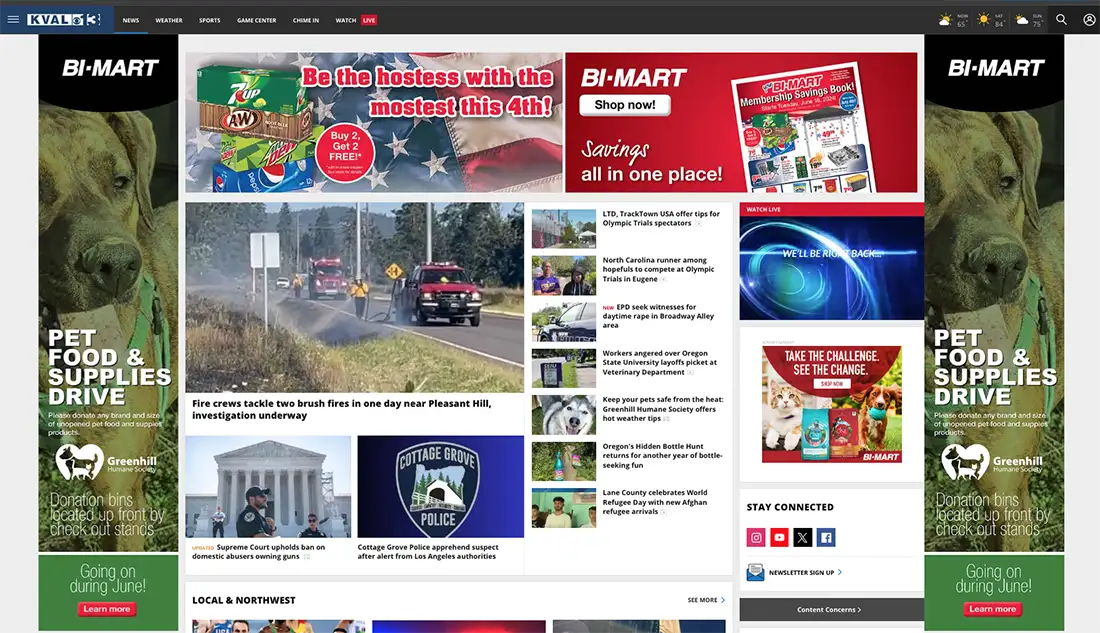Image resolution: width=1100 pixels, height=633 pixels.
Task: Open the hamburger menu icon
Action: (13, 20)
